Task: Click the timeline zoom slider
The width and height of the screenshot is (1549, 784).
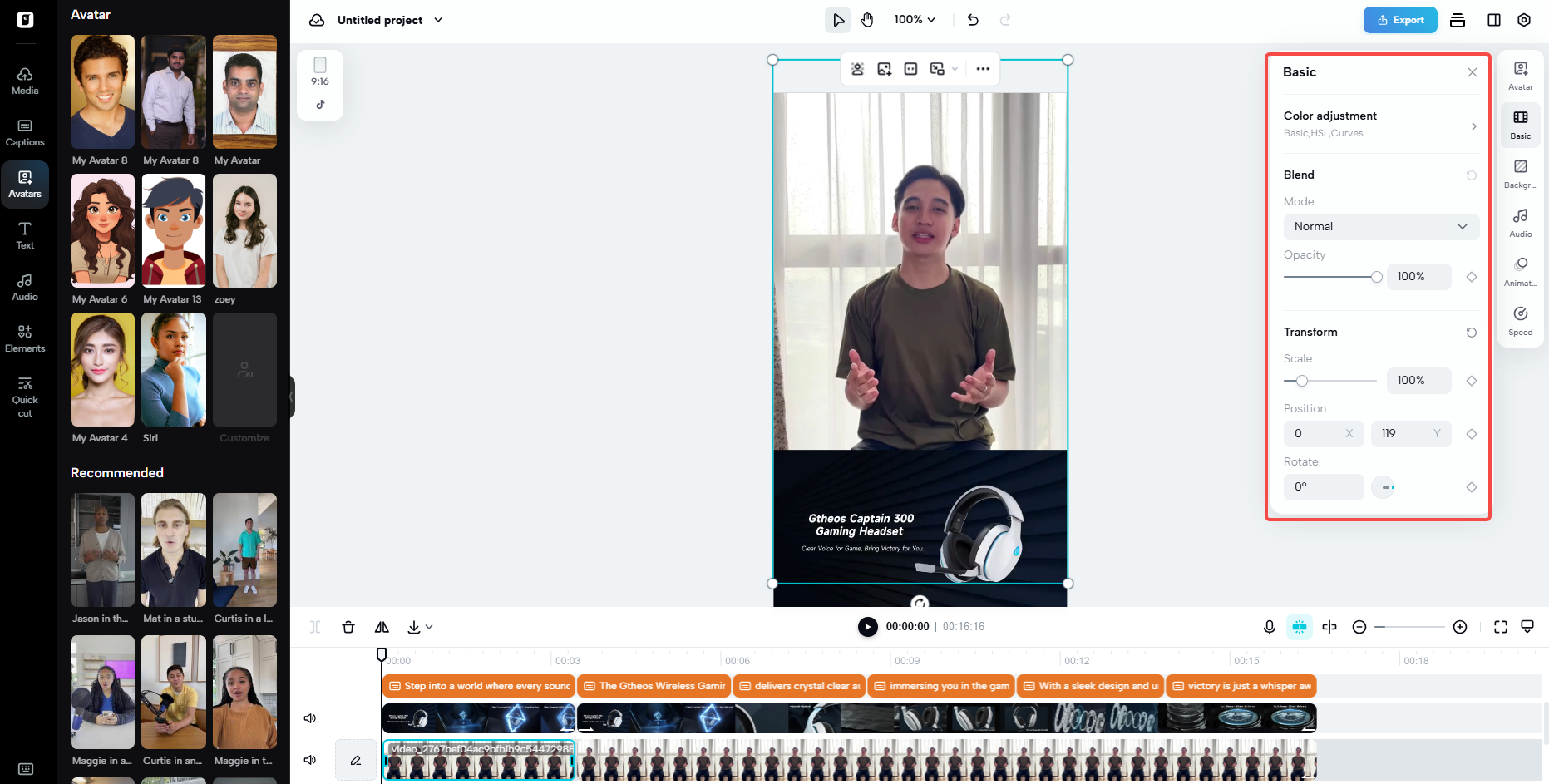Action: point(1410,627)
